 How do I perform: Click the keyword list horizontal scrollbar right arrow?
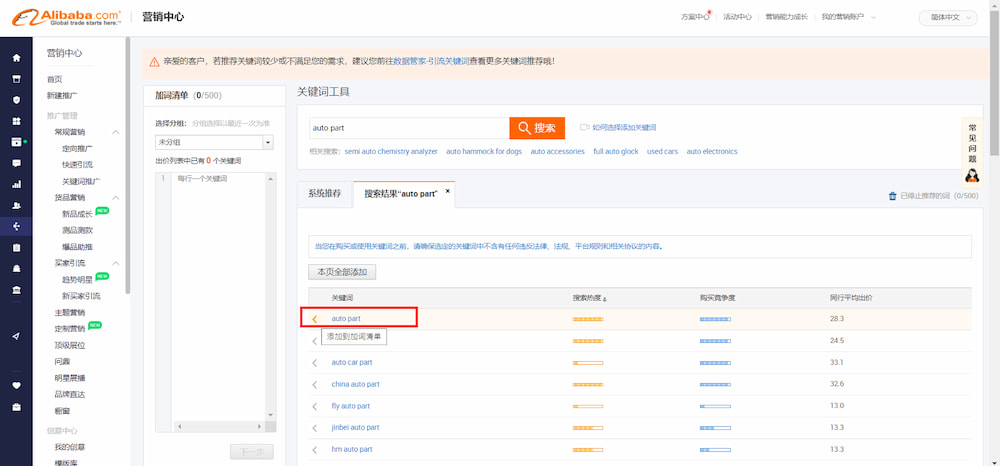pos(259,426)
